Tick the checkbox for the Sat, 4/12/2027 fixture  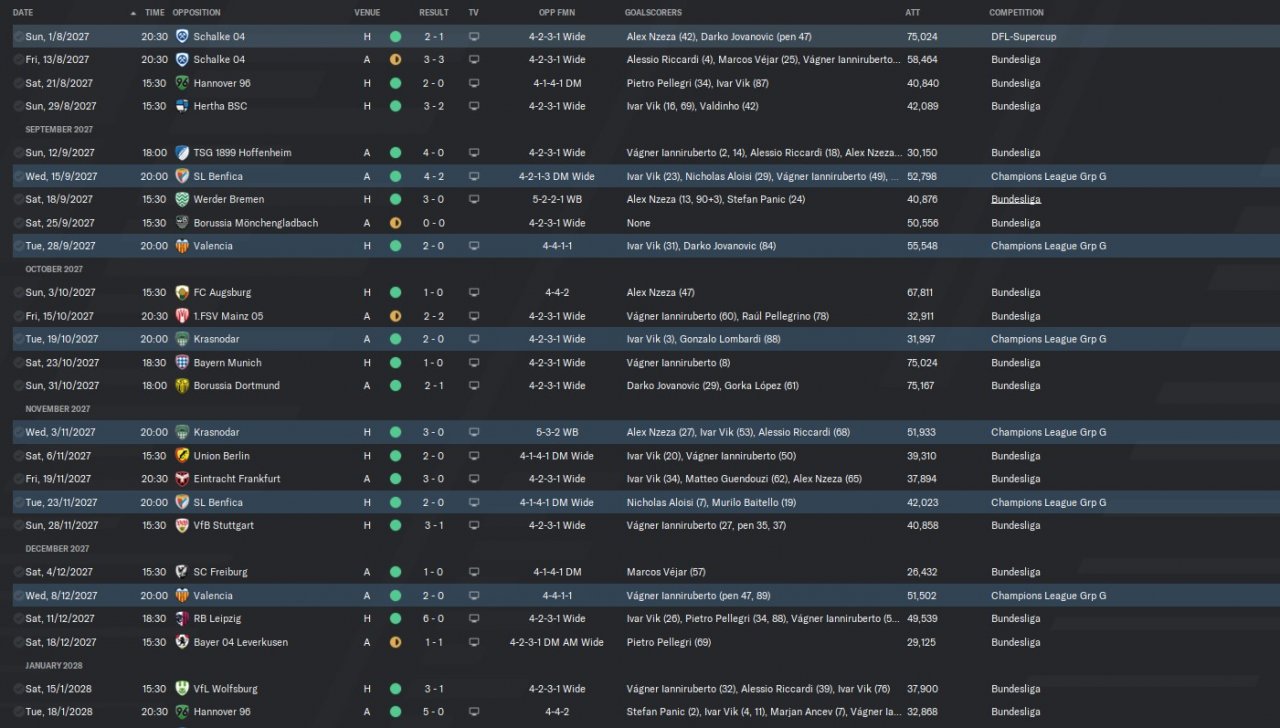click(x=19, y=572)
